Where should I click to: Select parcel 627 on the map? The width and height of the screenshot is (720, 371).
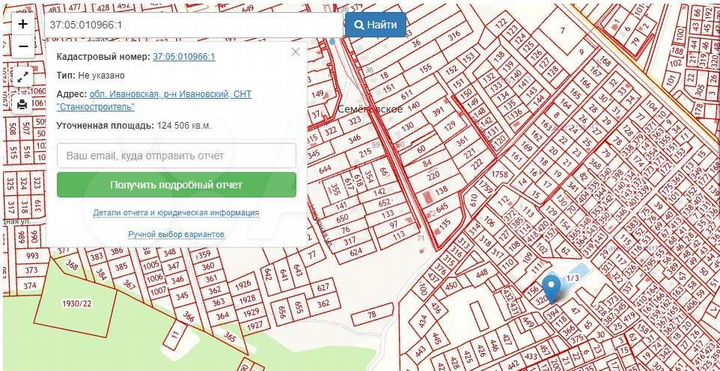[x=324, y=287]
